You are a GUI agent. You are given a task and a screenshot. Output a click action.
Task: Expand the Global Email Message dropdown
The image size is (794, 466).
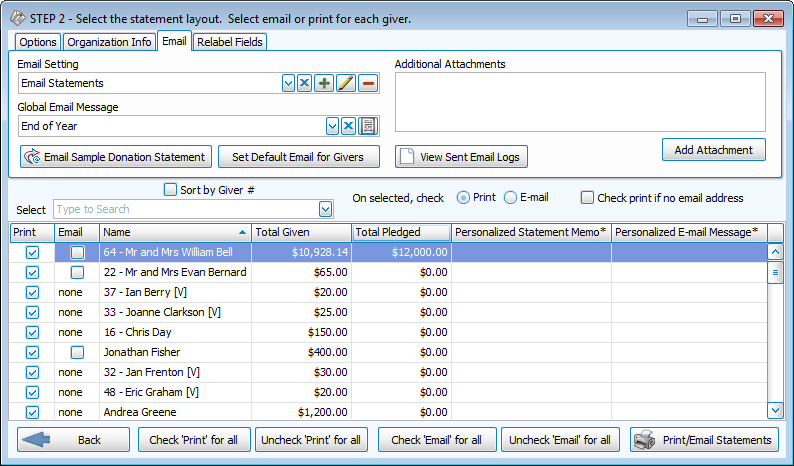coord(332,126)
